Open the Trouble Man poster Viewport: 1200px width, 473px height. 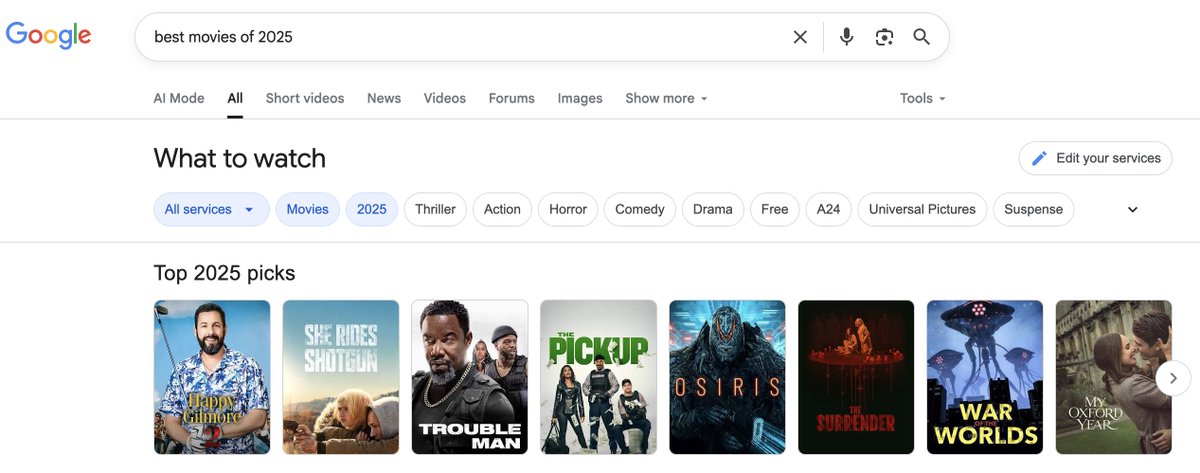470,377
